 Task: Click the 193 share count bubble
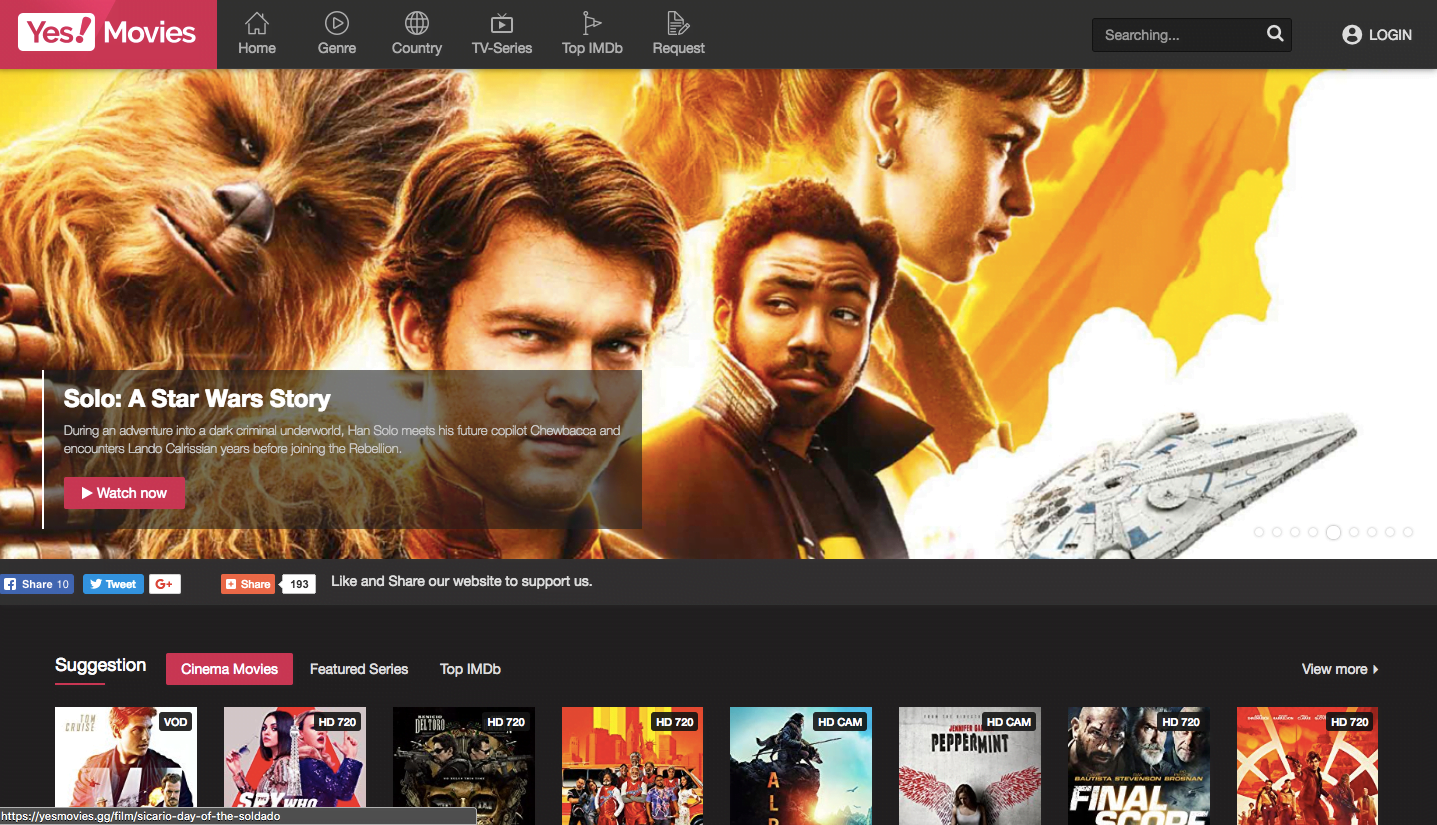(x=299, y=584)
